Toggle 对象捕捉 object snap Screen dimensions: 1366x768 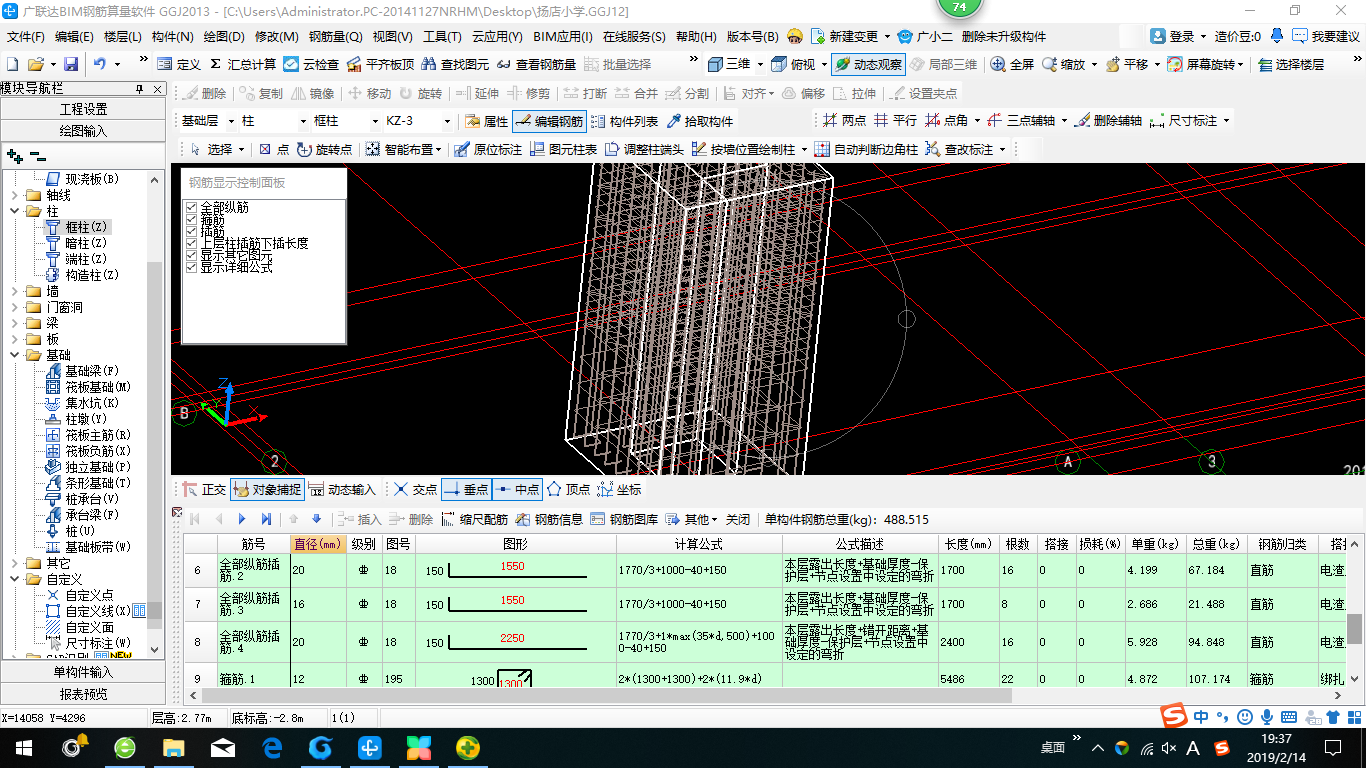coord(267,490)
